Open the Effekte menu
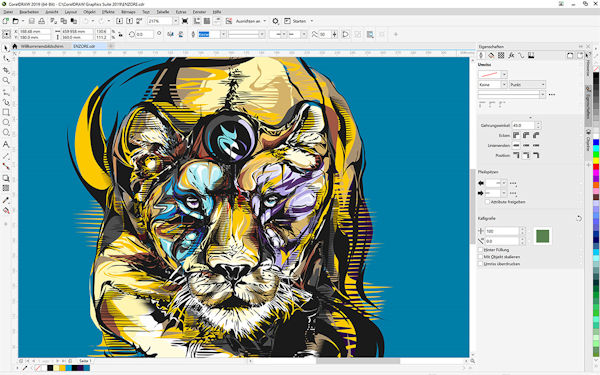This screenshot has width=600, height=375. pyautogui.click(x=108, y=12)
